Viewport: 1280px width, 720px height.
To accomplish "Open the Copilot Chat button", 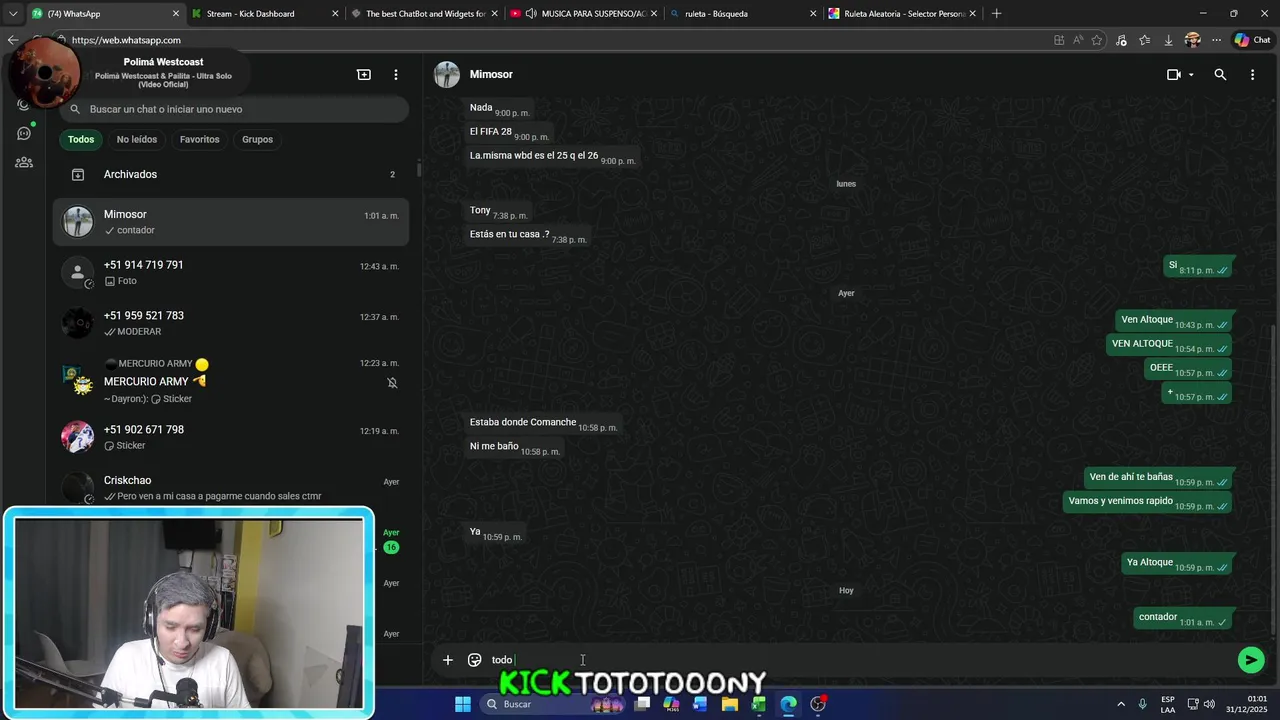I will point(1252,40).
